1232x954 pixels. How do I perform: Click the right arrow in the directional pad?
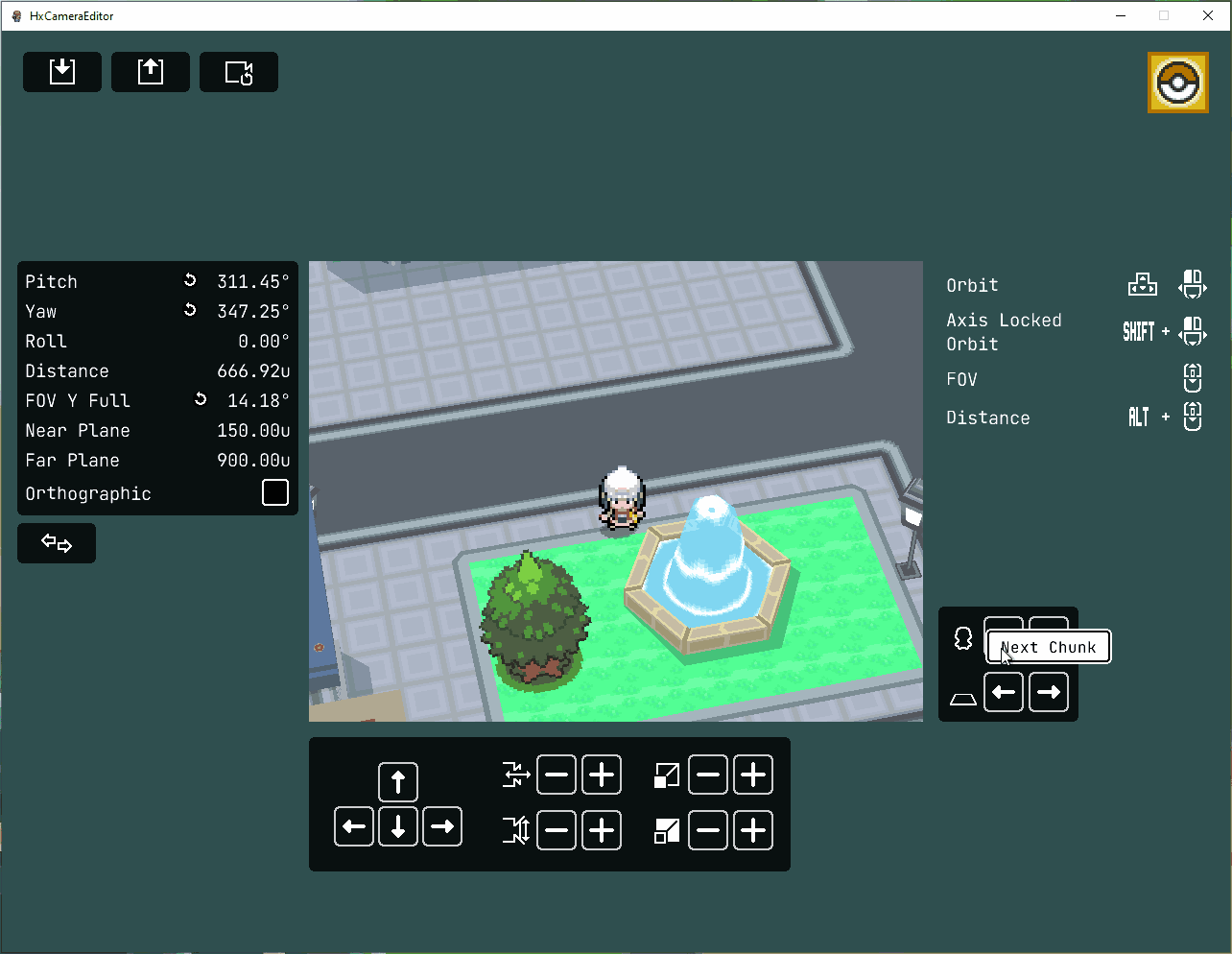coord(442,826)
